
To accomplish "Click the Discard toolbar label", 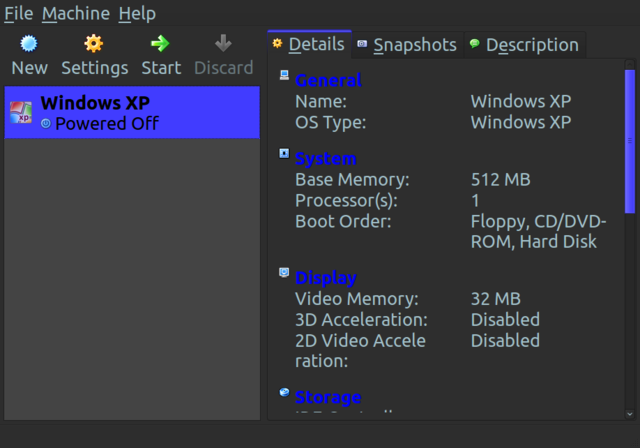I will coord(224,68).
